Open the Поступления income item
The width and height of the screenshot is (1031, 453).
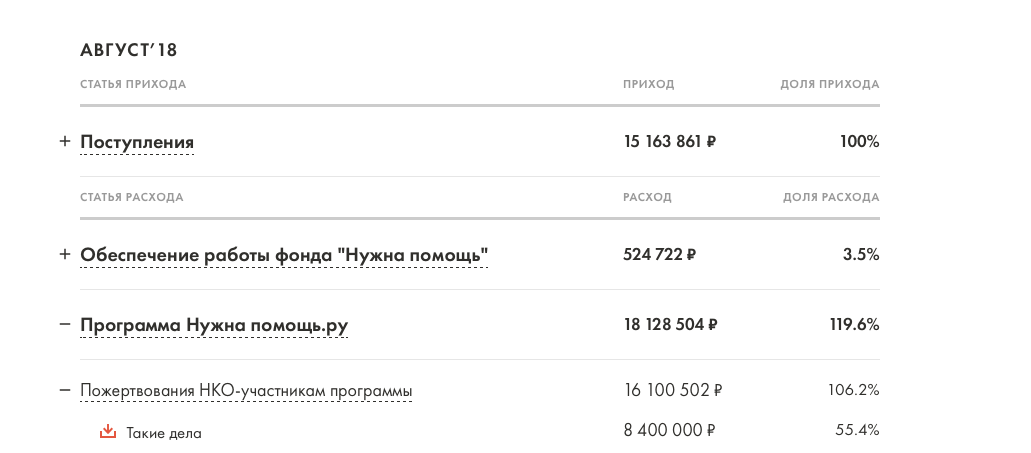(x=137, y=143)
